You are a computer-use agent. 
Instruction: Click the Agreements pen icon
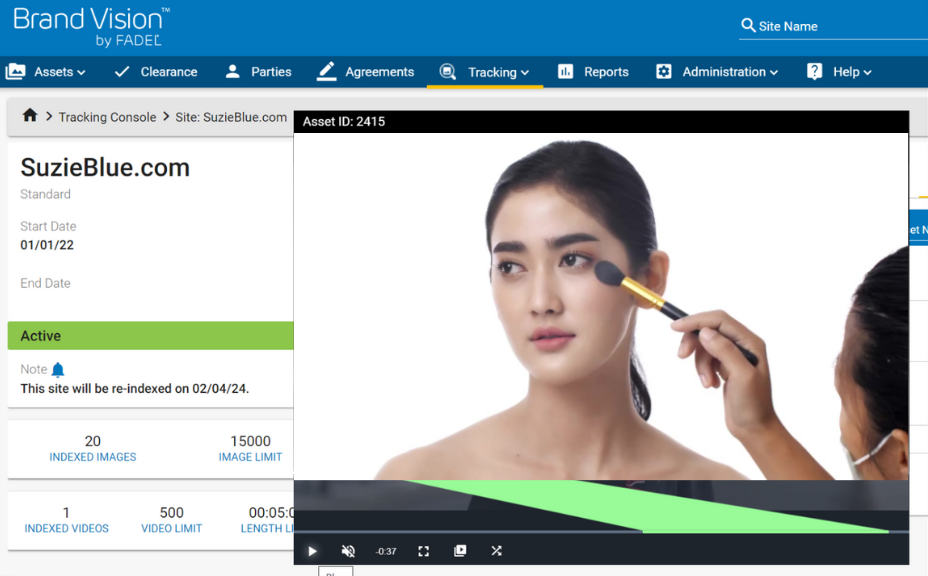(x=326, y=71)
